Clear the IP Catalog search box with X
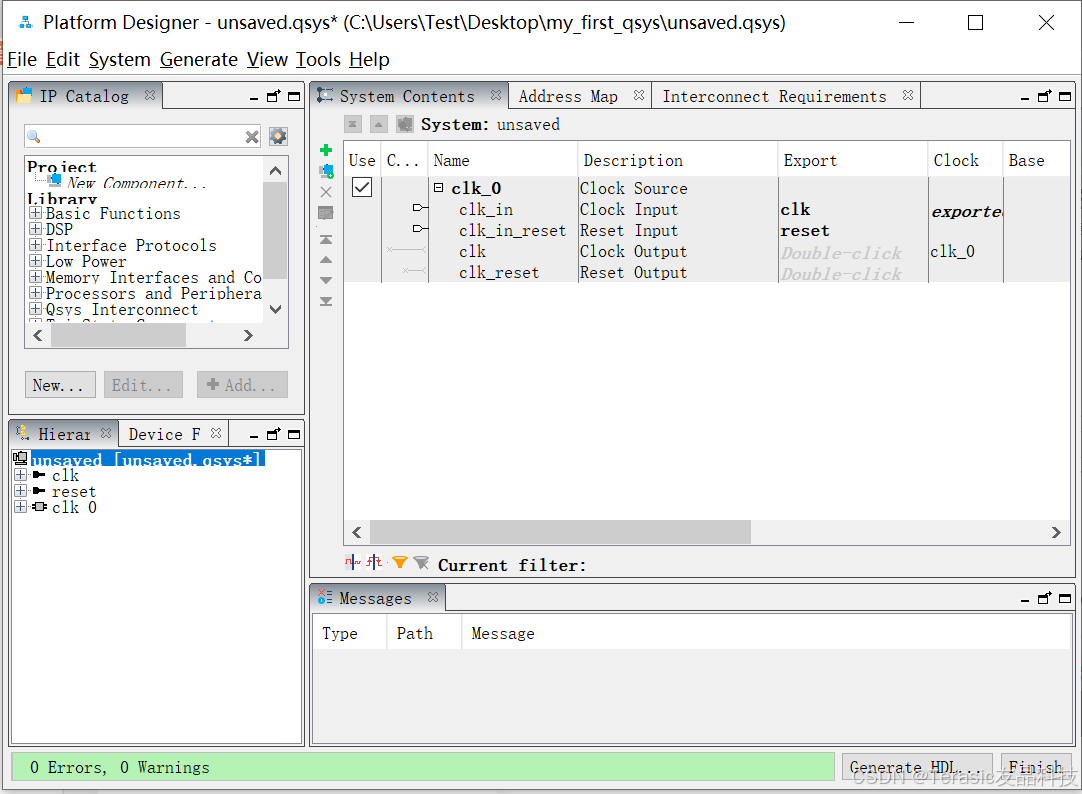 (x=252, y=137)
